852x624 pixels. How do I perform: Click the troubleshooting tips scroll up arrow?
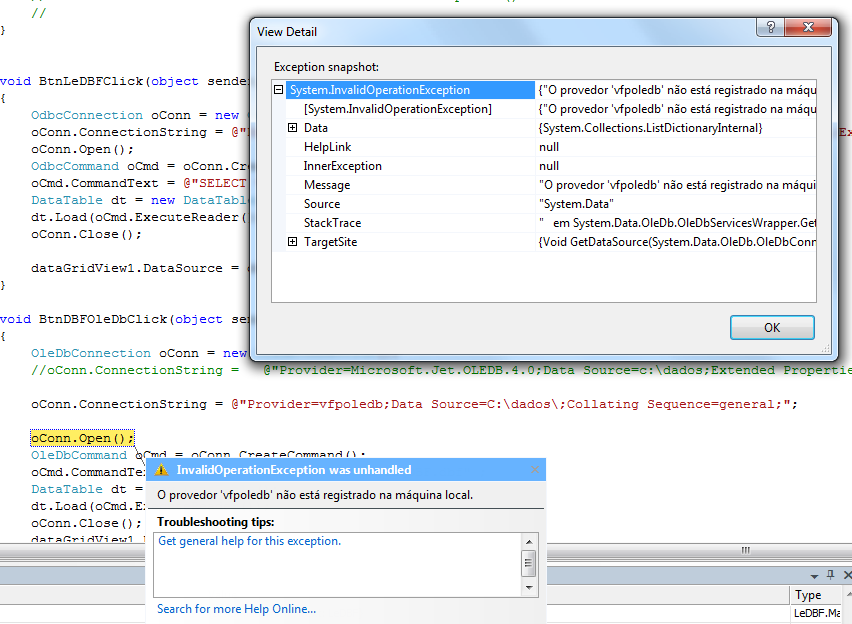[x=529, y=541]
